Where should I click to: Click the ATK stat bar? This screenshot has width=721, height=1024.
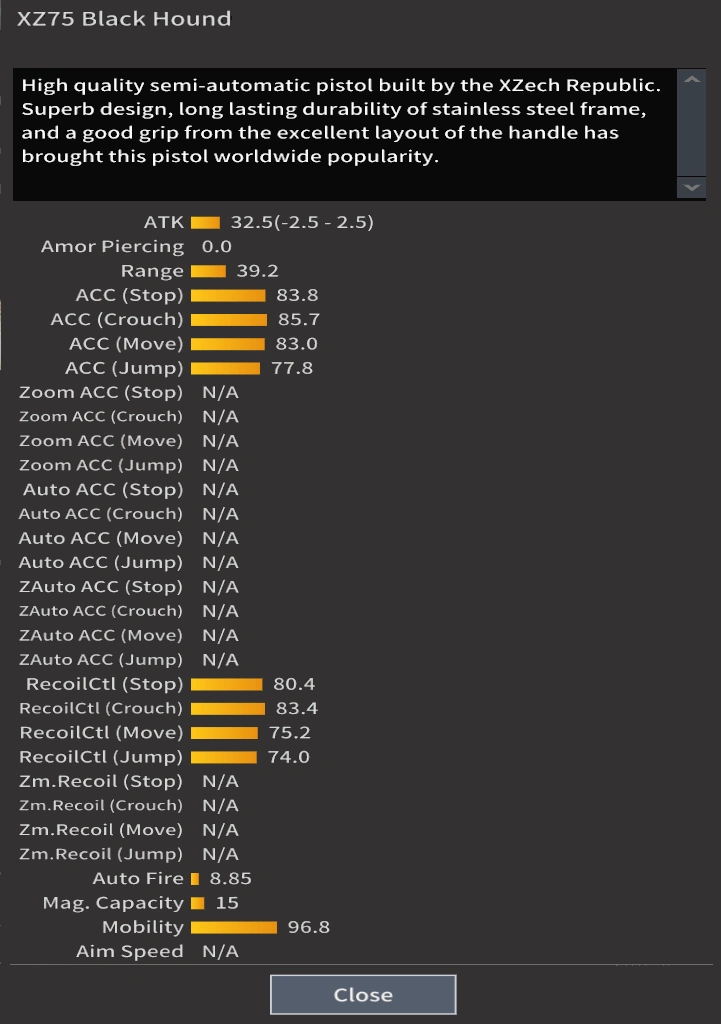click(205, 223)
